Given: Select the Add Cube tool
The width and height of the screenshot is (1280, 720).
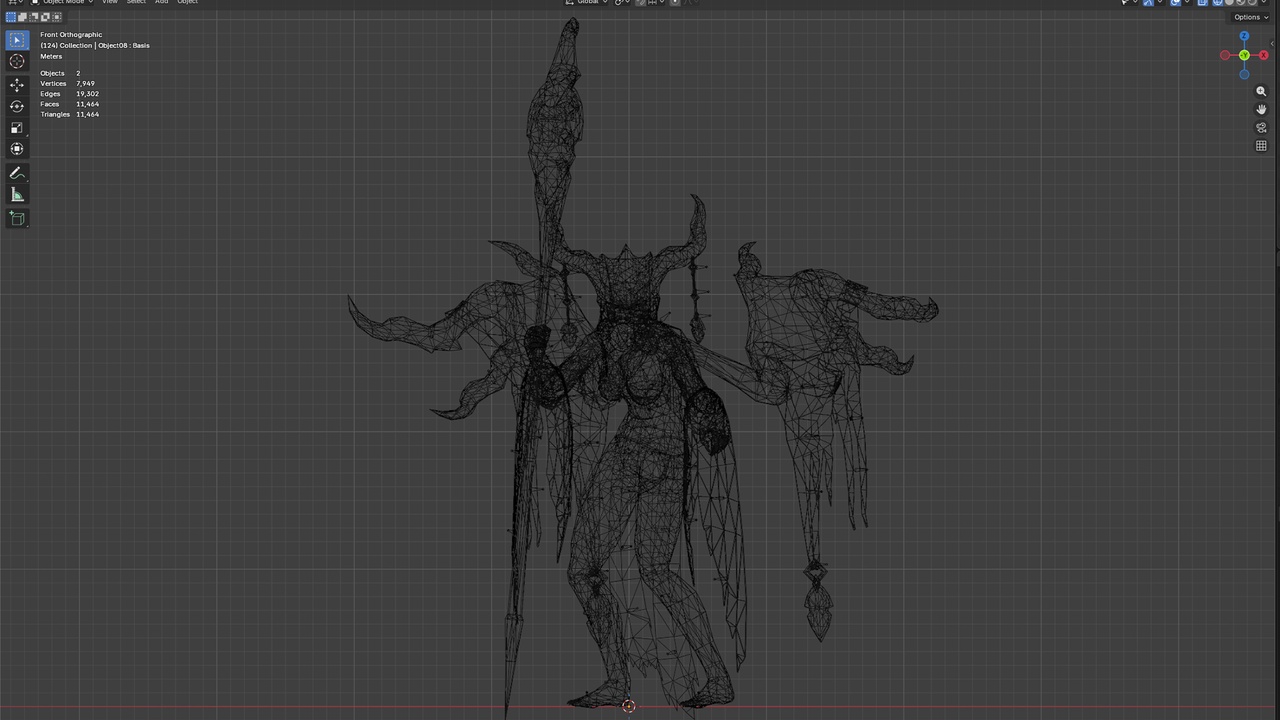Looking at the screenshot, I should click(17, 218).
